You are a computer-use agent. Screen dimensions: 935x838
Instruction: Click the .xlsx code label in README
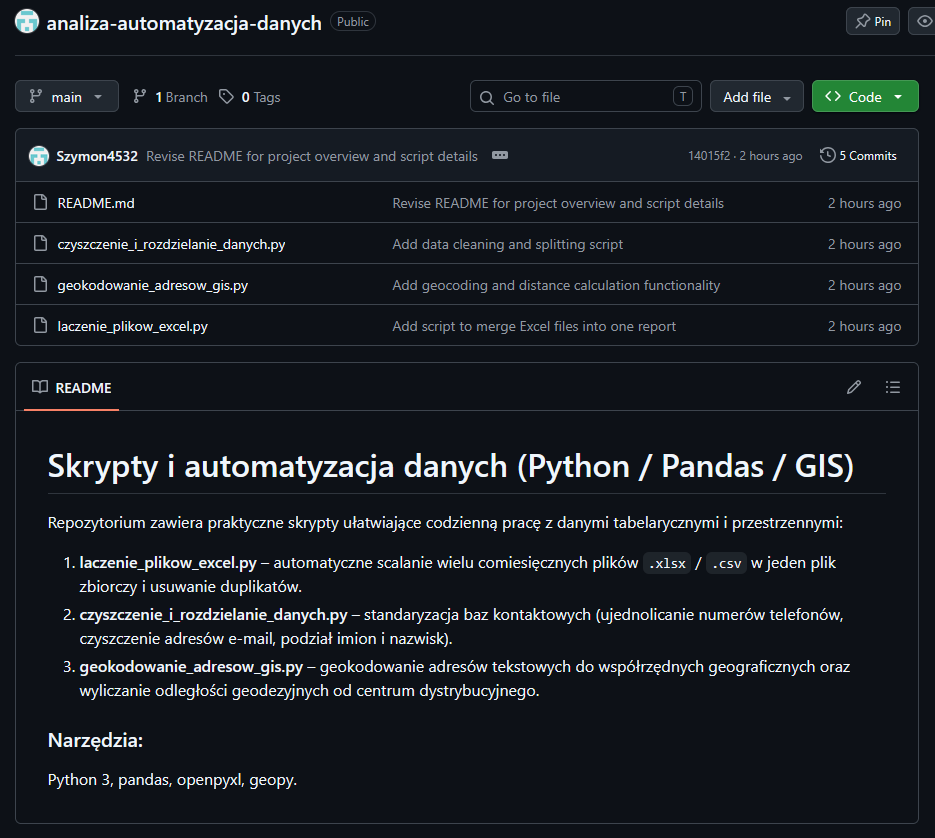pyautogui.click(x=667, y=563)
